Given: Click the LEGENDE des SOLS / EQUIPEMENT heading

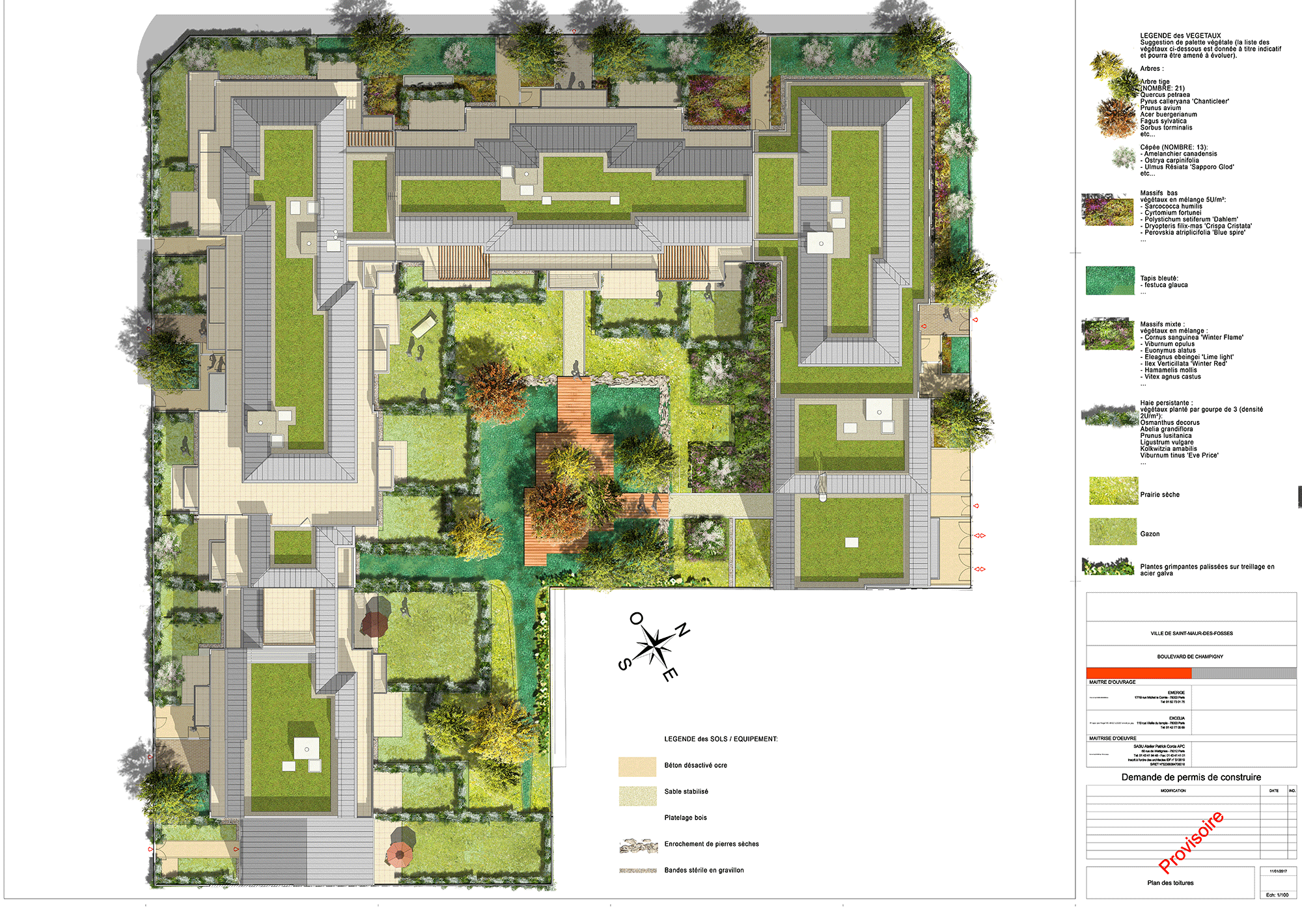Looking at the screenshot, I should click(721, 739).
